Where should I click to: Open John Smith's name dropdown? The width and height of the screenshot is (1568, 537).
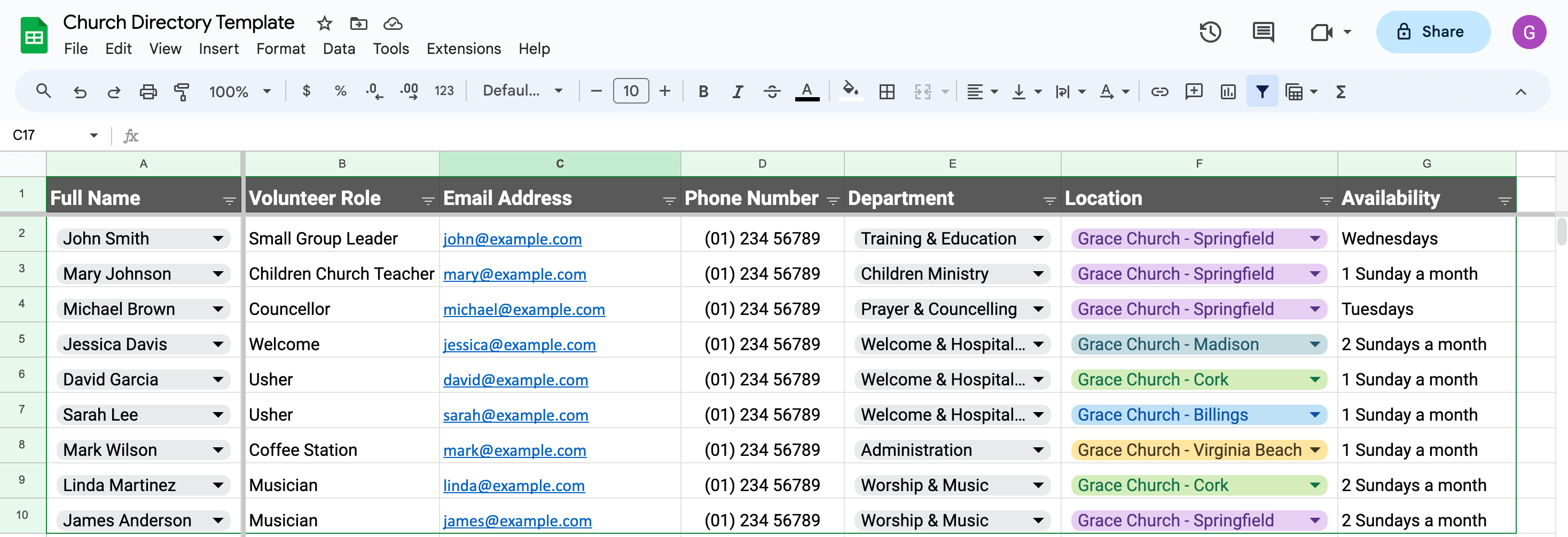(x=218, y=239)
